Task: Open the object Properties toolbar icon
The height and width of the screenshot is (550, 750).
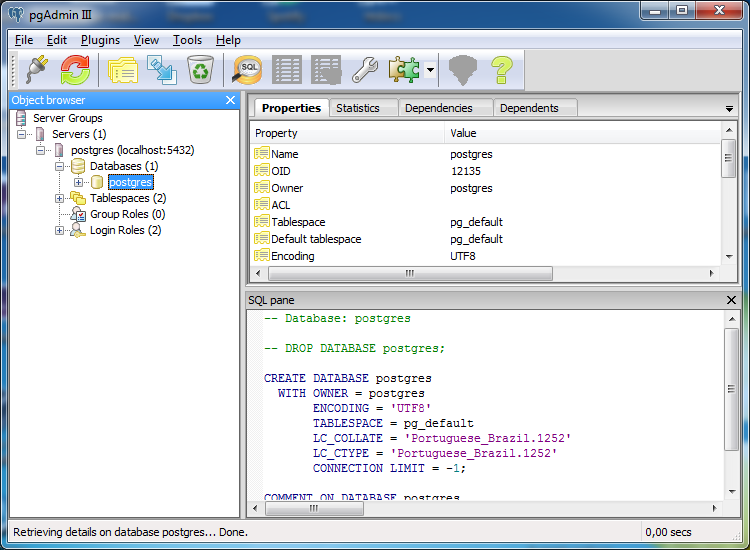Action: point(123,70)
